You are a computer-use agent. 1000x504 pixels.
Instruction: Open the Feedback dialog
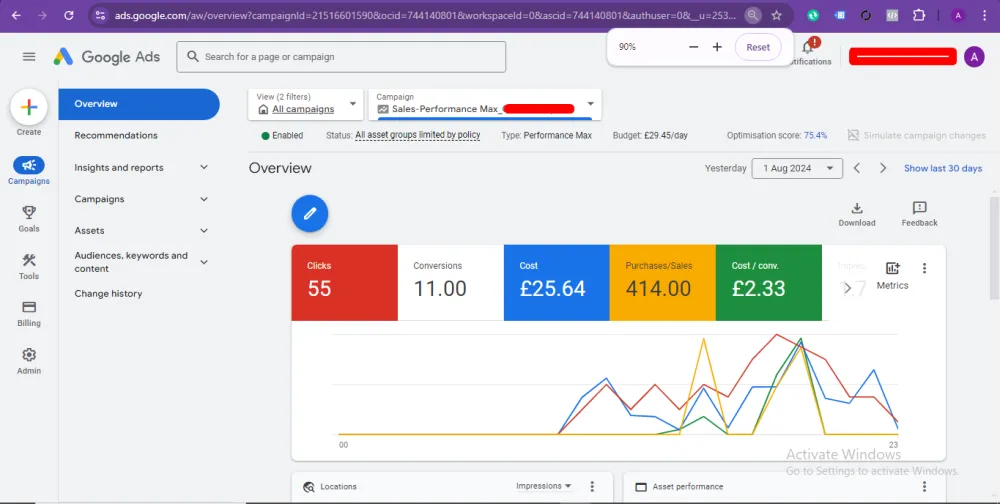(x=919, y=214)
